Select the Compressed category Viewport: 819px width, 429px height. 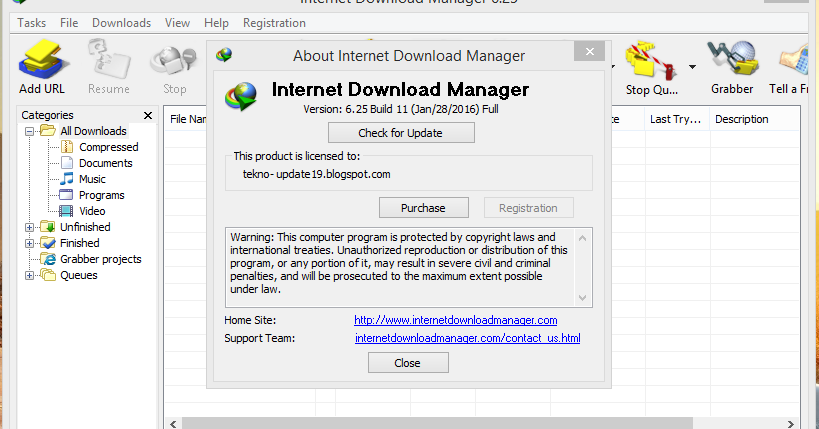(x=109, y=147)
